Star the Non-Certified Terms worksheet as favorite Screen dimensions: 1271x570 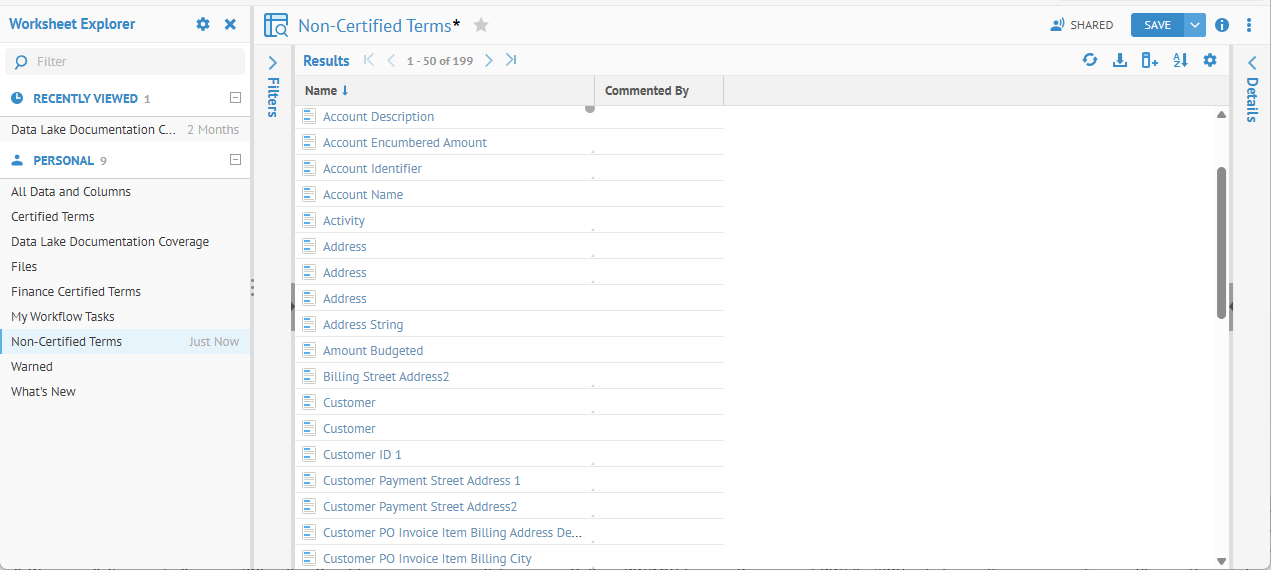pyautogui.click(x=481, y=25)
